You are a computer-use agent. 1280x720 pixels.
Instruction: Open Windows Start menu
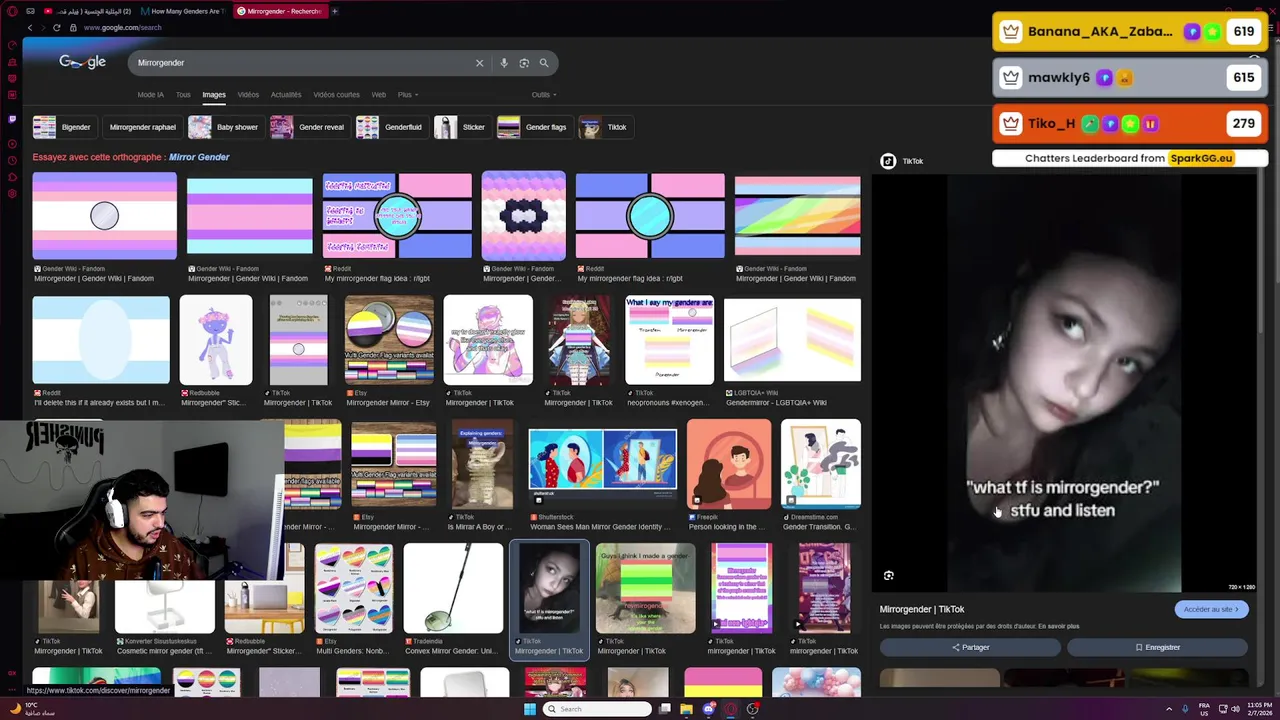pos(529,709)
